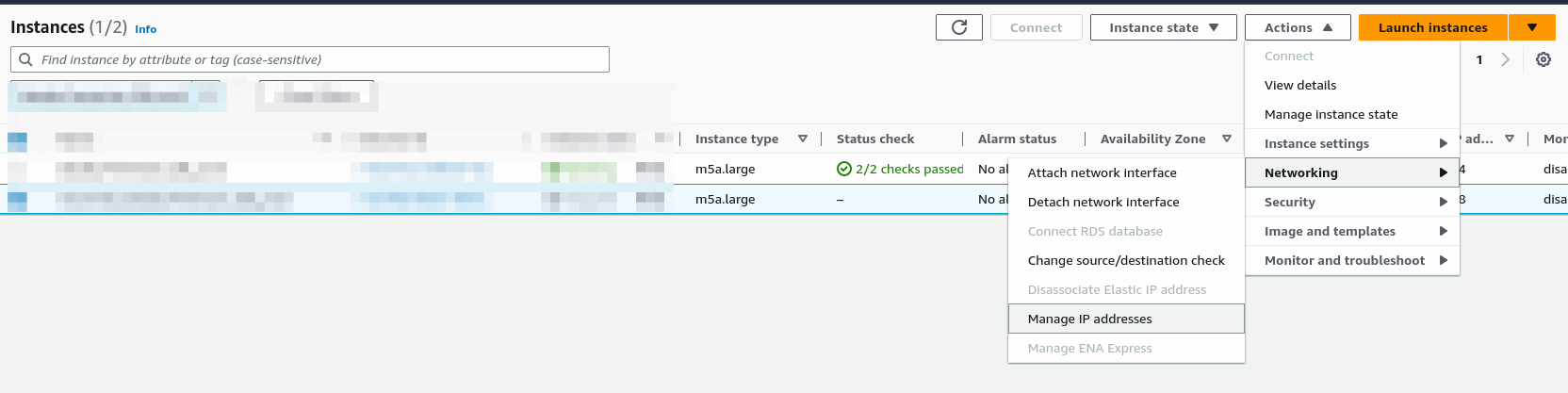Click the Instance type column sort arrow
The height and width of the screenshot is (393, 1568).
coord(802,139)
